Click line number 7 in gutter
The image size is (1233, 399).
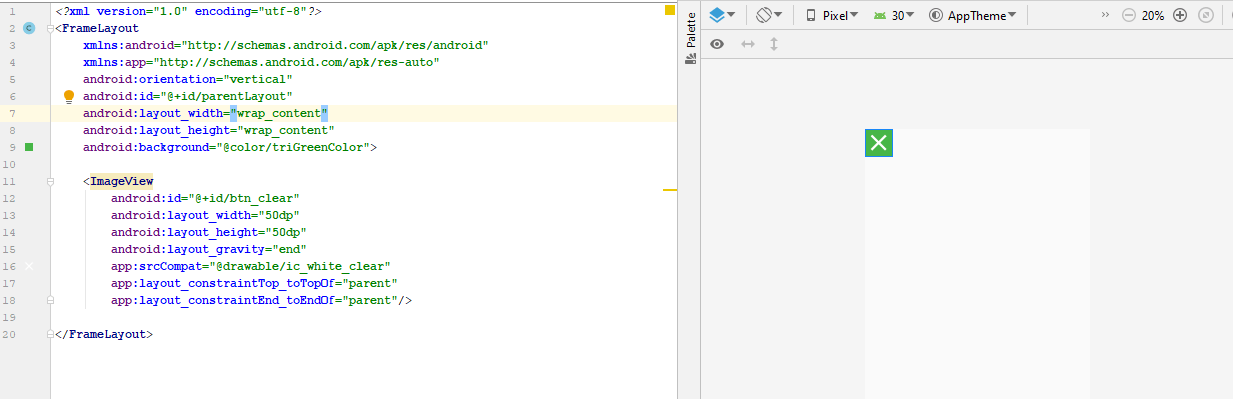pos(11,113)
